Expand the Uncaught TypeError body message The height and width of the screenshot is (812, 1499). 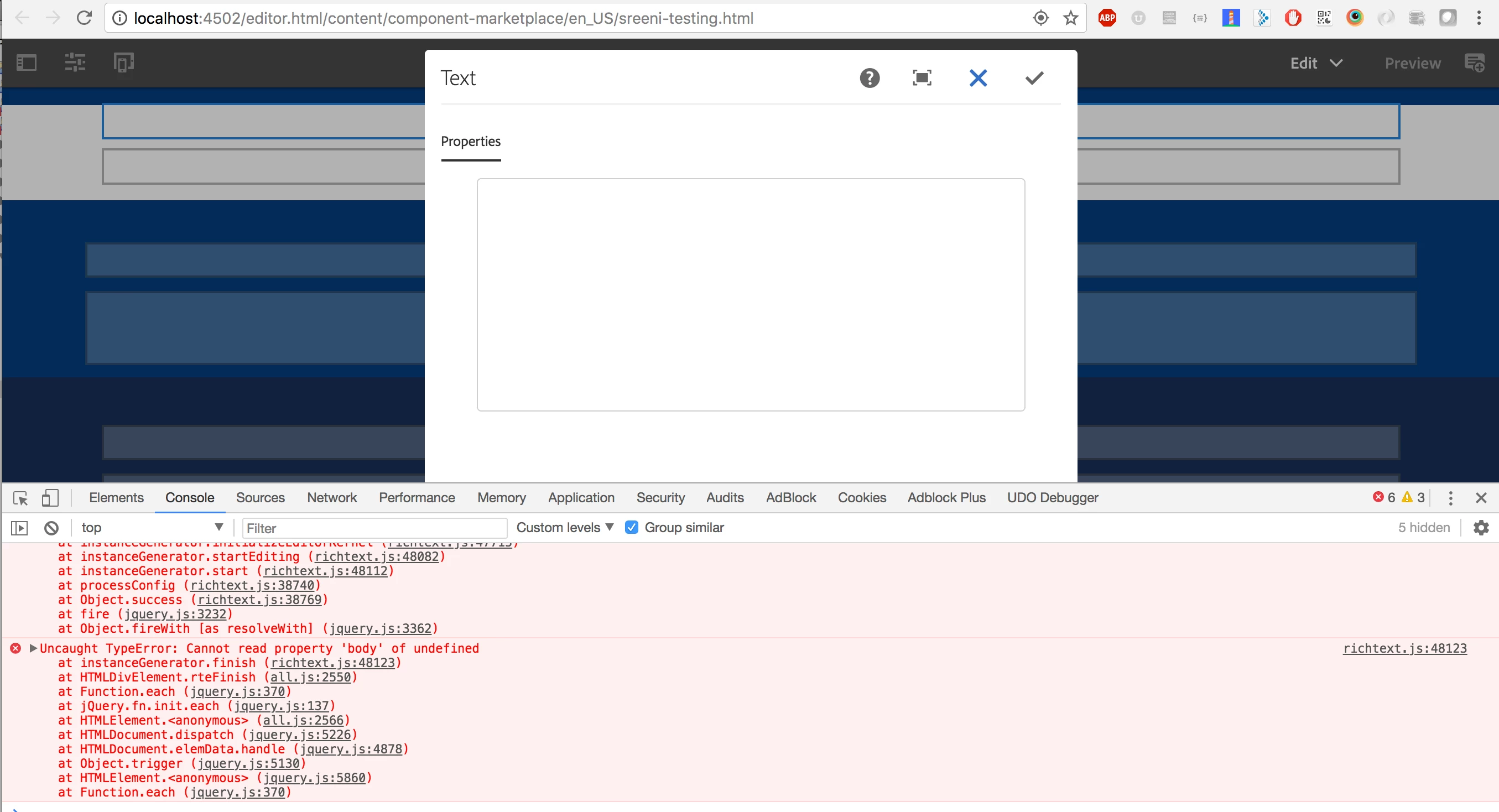tap(33, 648)
